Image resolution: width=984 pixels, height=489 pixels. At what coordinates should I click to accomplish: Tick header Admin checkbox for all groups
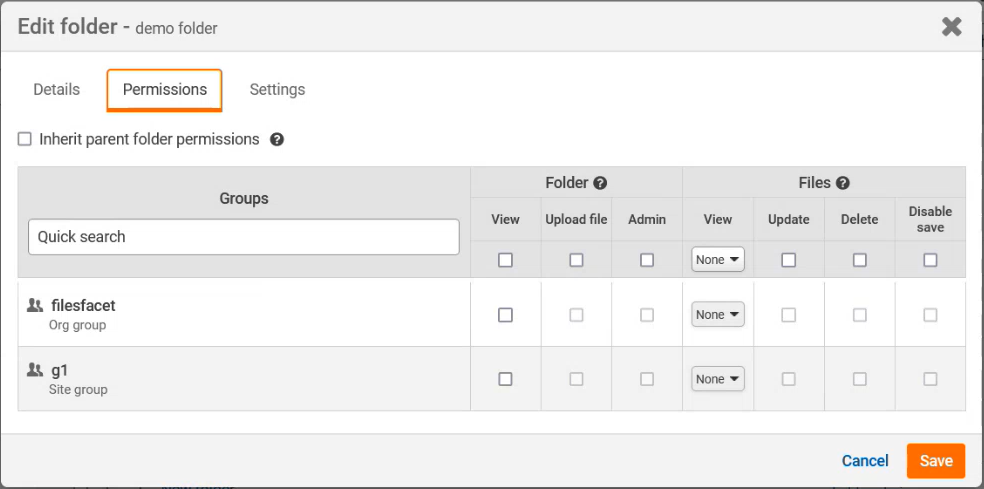(x=647, y=260)
